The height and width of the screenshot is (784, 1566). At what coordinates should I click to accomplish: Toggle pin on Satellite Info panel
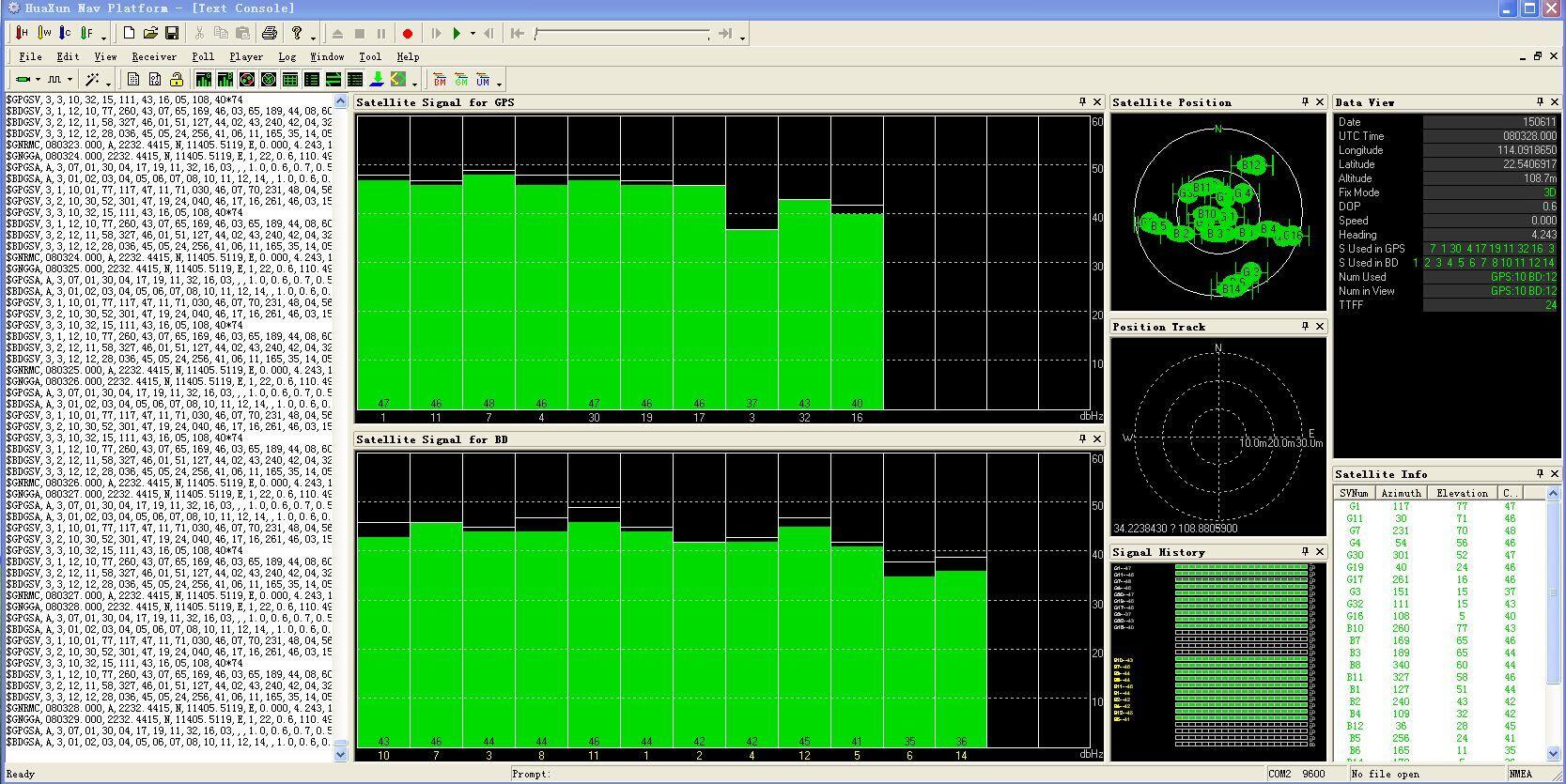pyautogui.click(x=1540, y=473)
